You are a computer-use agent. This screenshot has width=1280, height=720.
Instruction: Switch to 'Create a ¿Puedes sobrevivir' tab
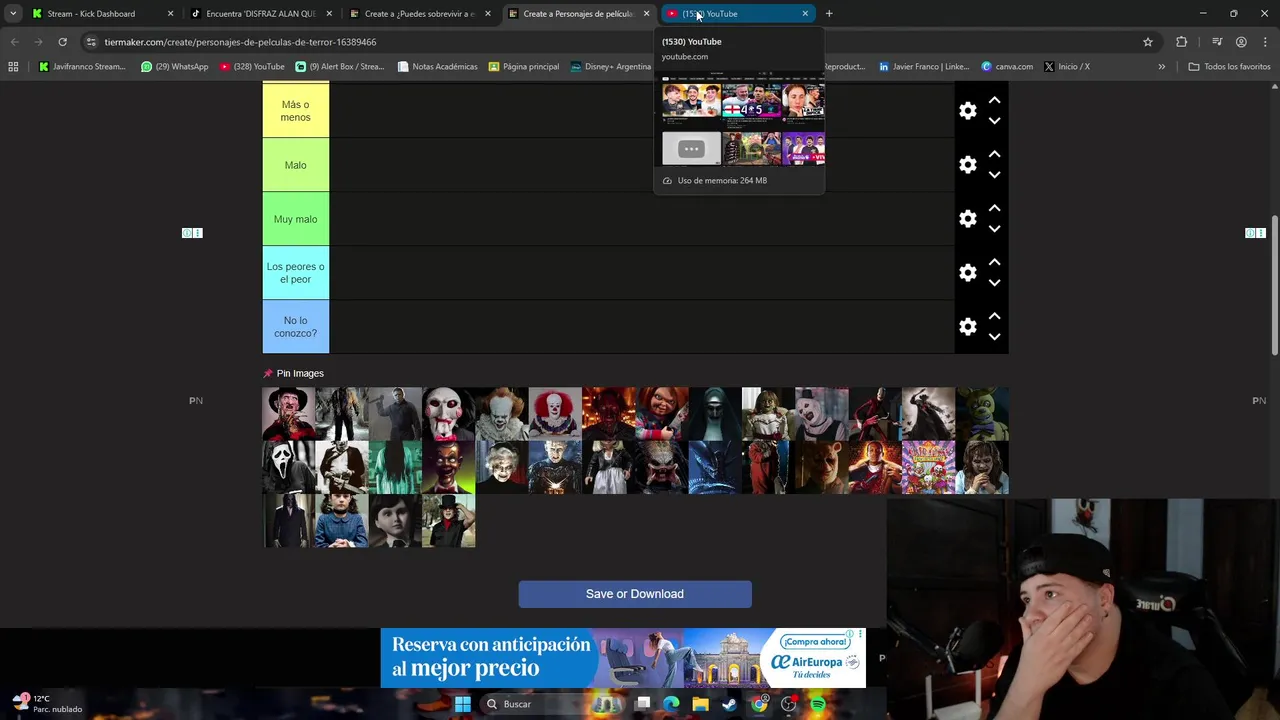pyautogui.click(x=419, y=14)
